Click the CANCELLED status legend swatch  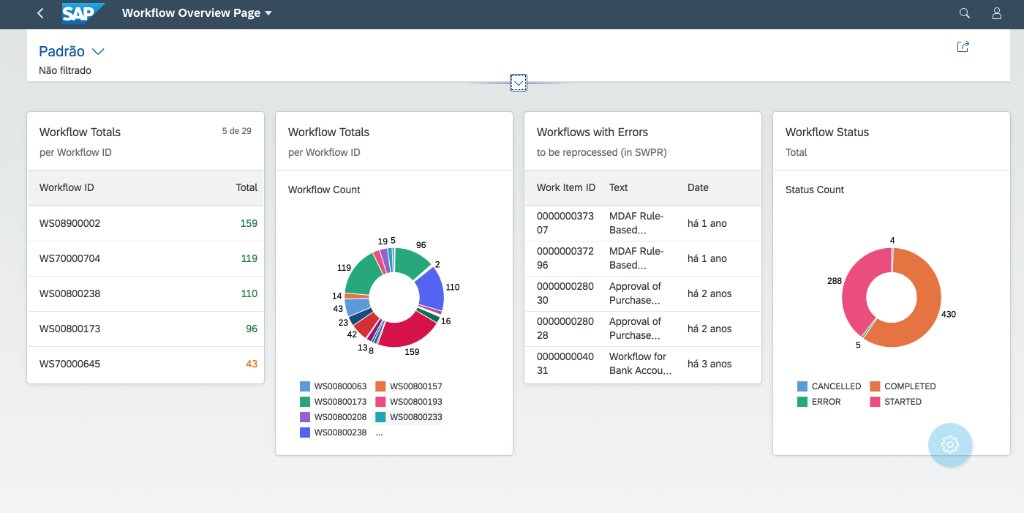coord(803,386)
